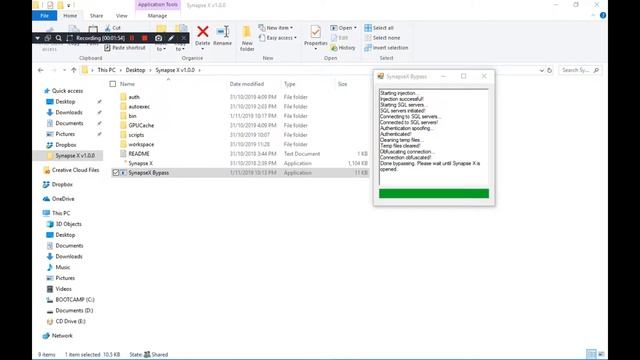Click Desktop in the breadcrumb path

[x=135, y=70]
